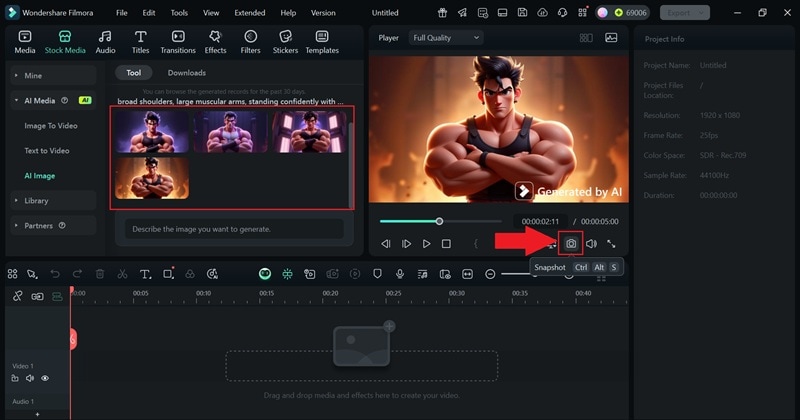This screenshot has height=420, width=800.
Task: Click the timeline layout grid icon
Action: (13, 274)
